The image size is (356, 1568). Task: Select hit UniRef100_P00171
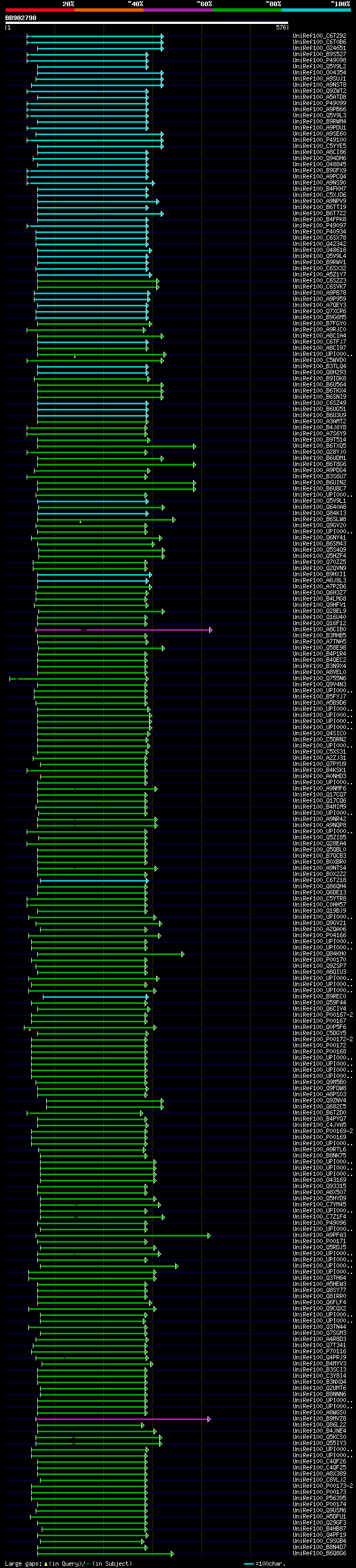319,1241
